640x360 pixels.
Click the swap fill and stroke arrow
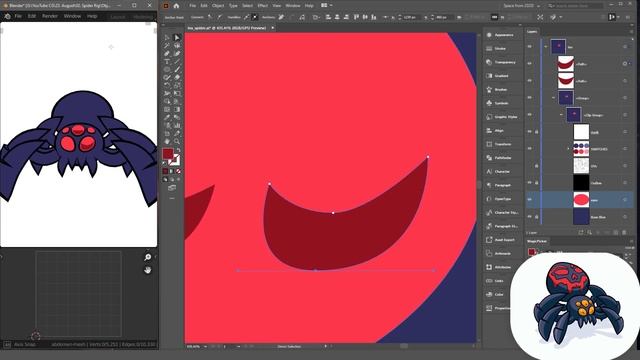coord(178,150)
